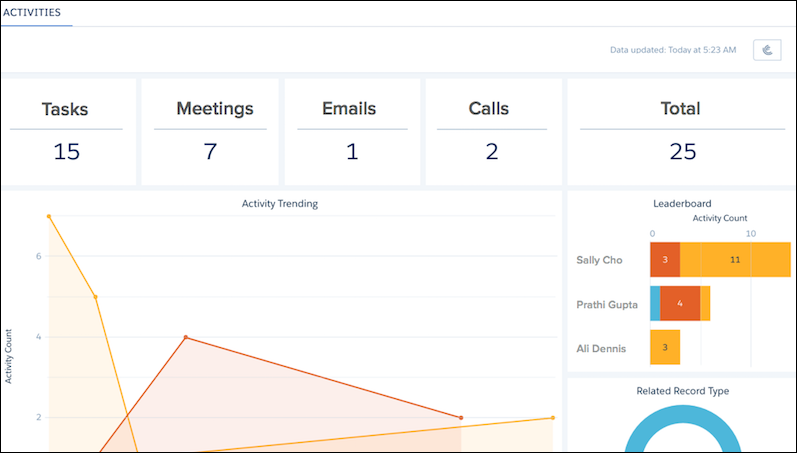Select the Total activities tile
The height and width of the screenshot is (453, 797).
(682, 132)
